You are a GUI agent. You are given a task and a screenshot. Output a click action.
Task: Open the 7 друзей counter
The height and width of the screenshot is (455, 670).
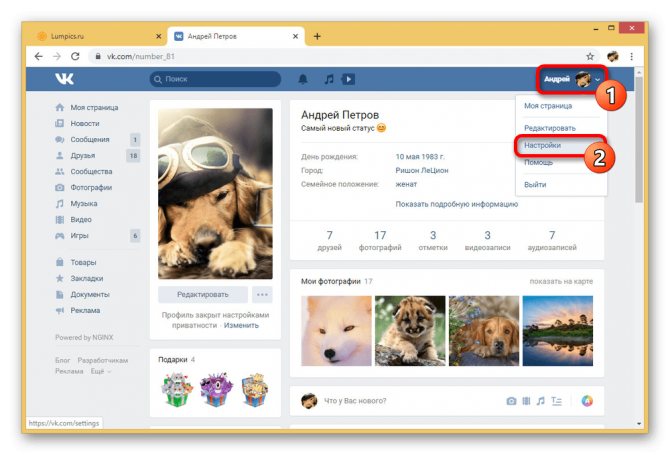coord(329,241)
